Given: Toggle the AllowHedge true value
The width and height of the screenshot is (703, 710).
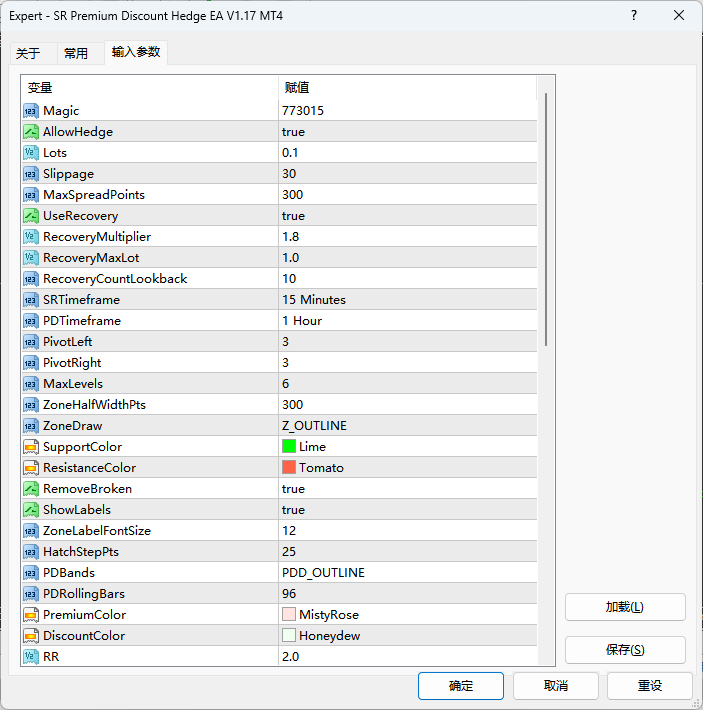Looking at the screenshot, I should coord(293,132).
